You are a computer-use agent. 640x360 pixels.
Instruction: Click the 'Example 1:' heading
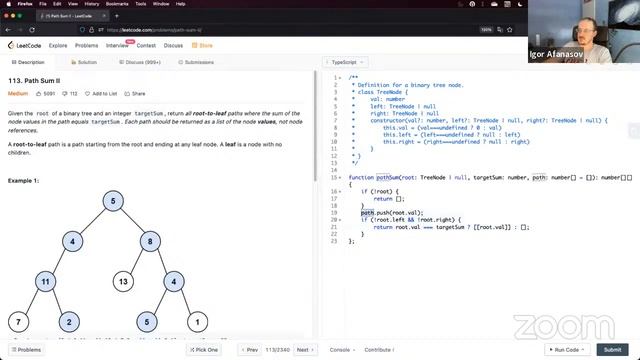click(x=24, y=180)
